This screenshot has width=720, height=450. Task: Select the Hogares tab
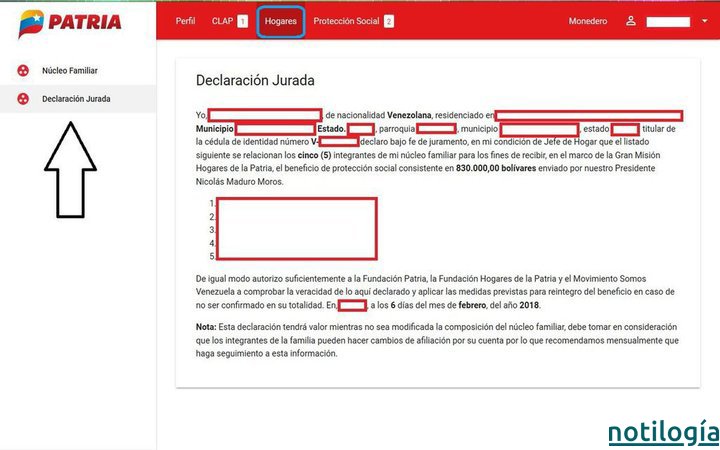pyautogui.click(x=281, y=22)
